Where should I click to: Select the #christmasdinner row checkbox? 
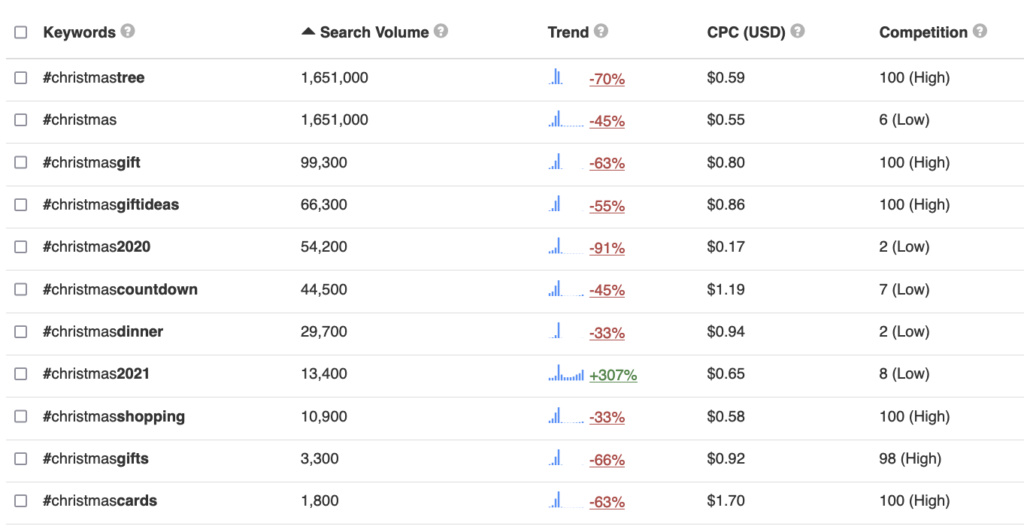(21, 331)
